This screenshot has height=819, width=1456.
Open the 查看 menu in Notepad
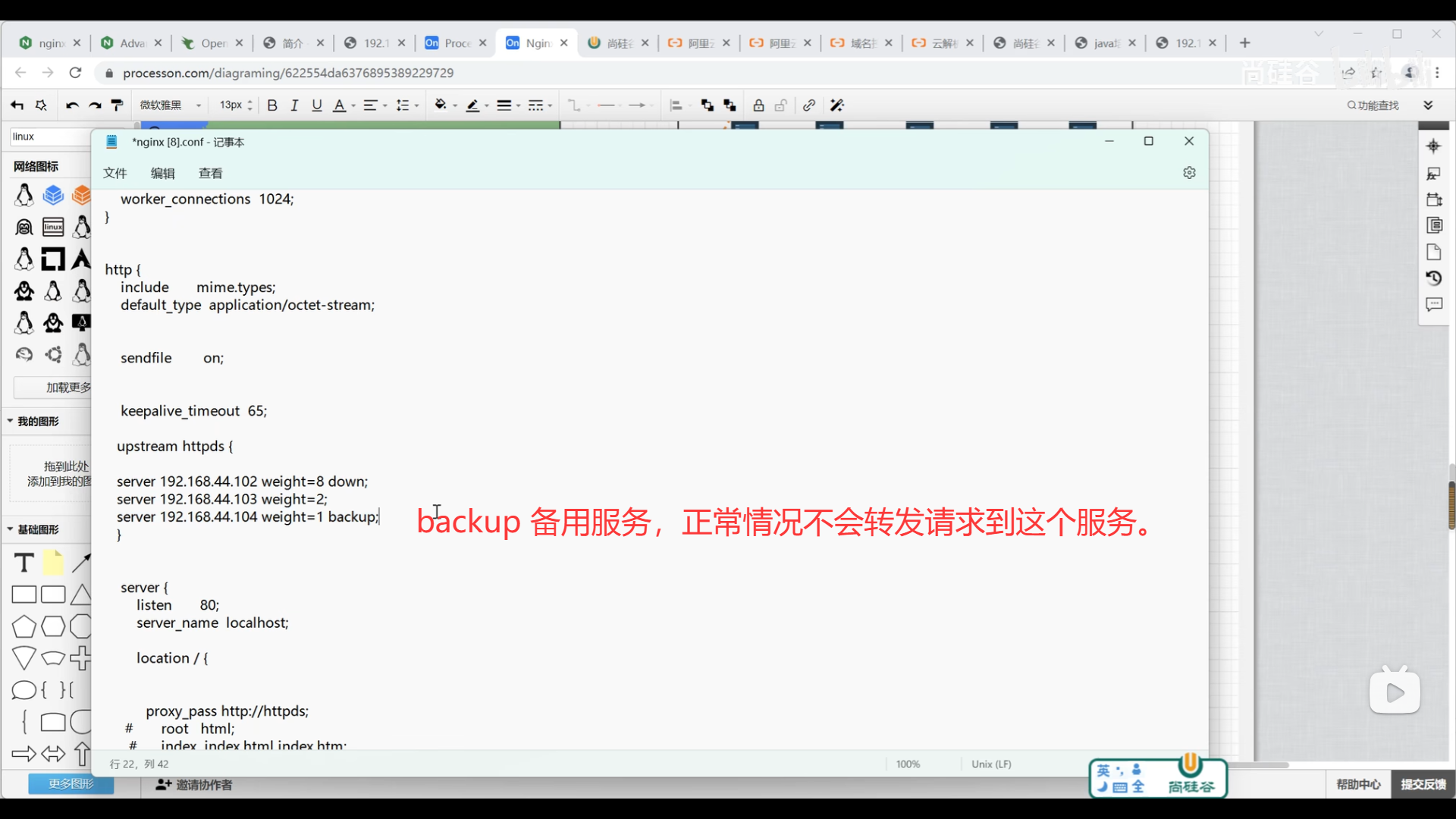[x=210, y=173]
